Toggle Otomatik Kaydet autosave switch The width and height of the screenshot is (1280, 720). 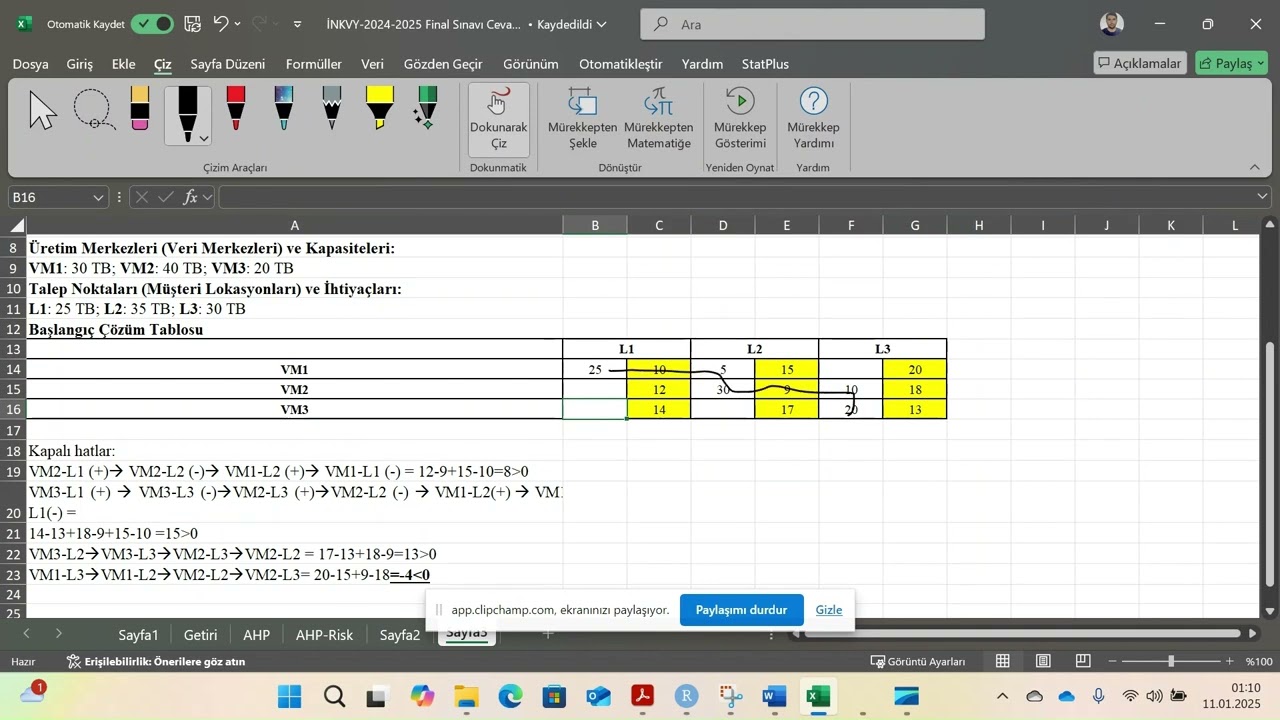click(x=152, y=24)
